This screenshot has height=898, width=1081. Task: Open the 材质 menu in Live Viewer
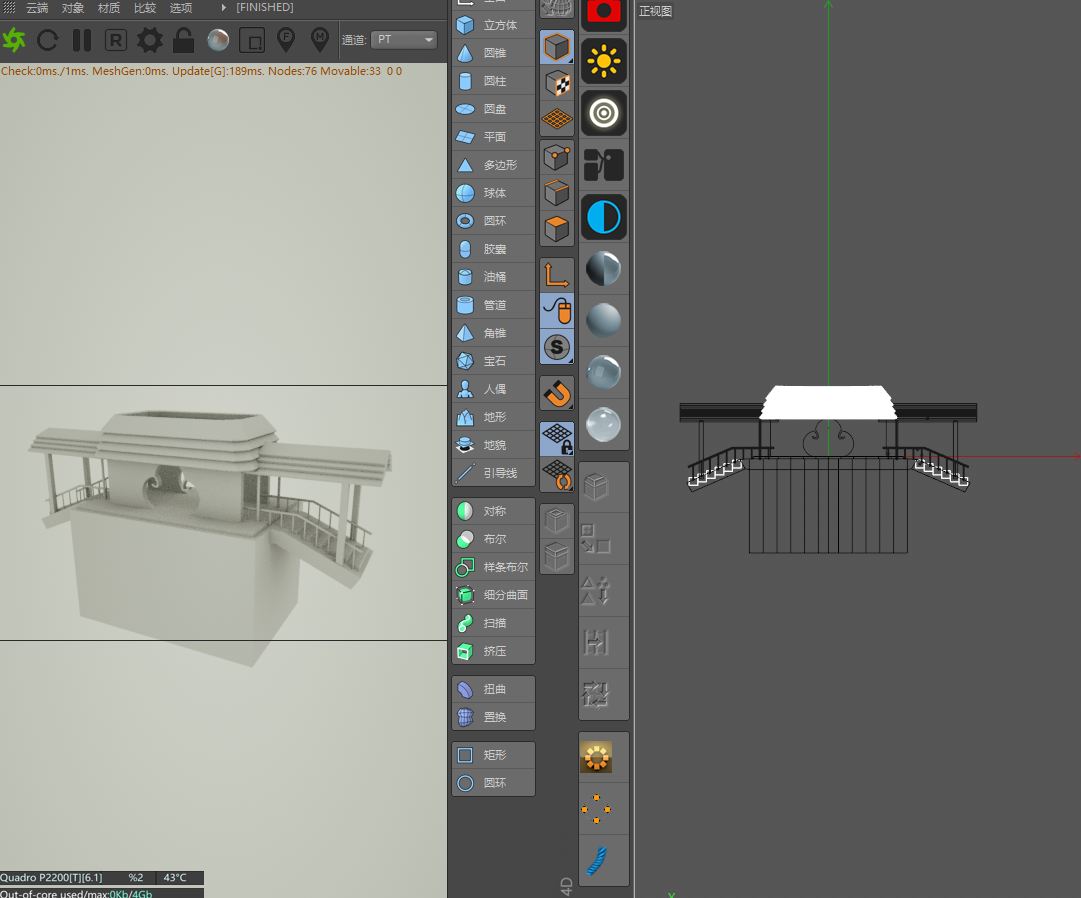(x=109, y=8)
